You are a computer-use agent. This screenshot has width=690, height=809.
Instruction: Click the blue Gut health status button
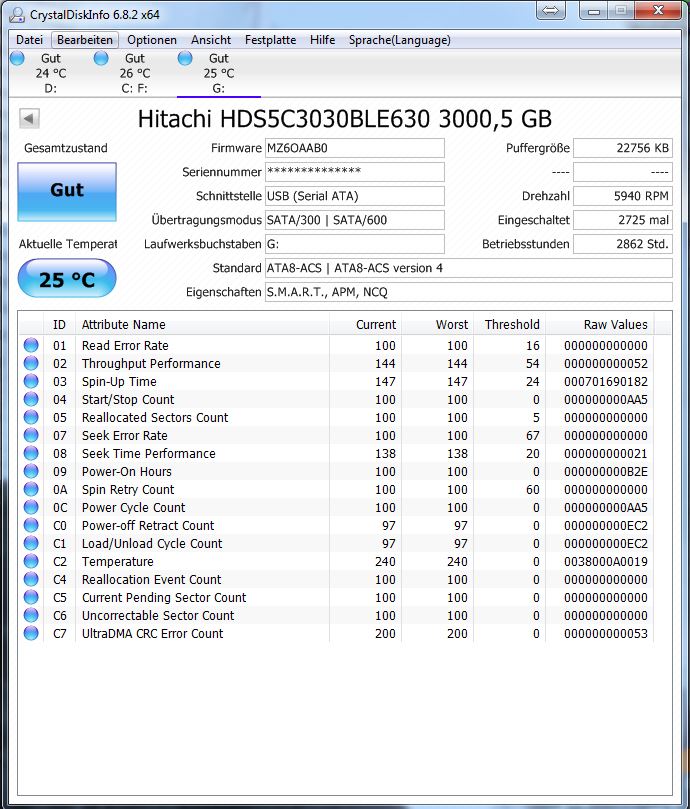tap(67, 192)
